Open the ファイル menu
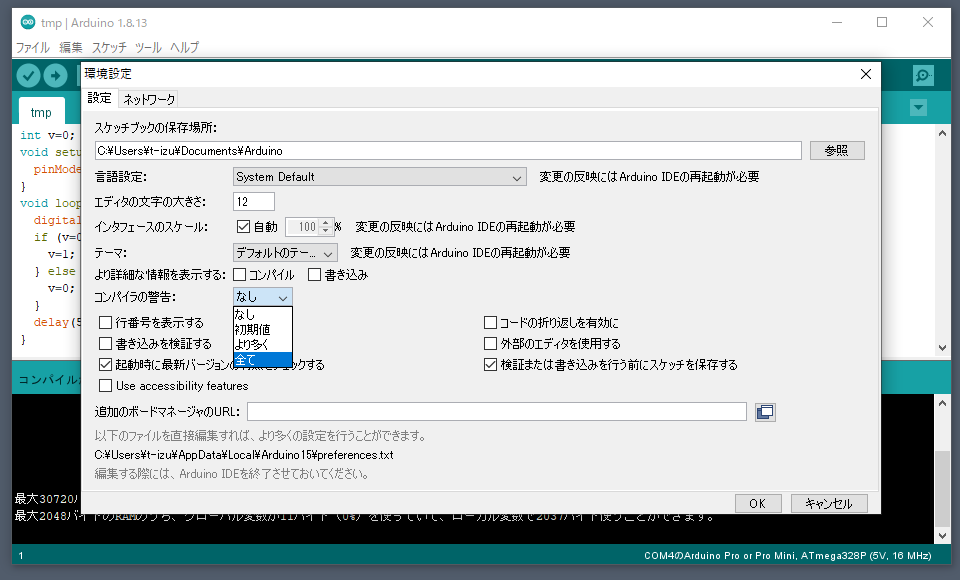 point(32,47)
